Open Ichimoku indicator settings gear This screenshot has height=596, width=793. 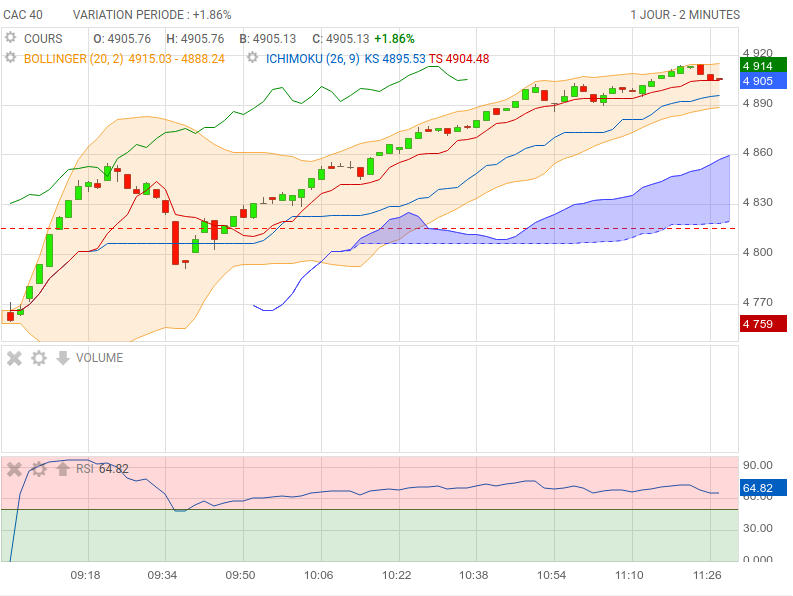pyautogui.click(x=252, y=58)
